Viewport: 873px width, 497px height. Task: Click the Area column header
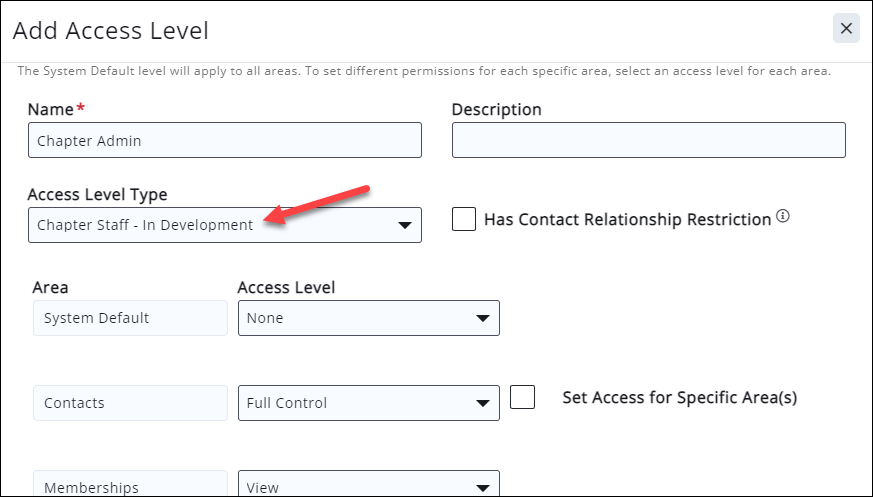pos(51,287)
